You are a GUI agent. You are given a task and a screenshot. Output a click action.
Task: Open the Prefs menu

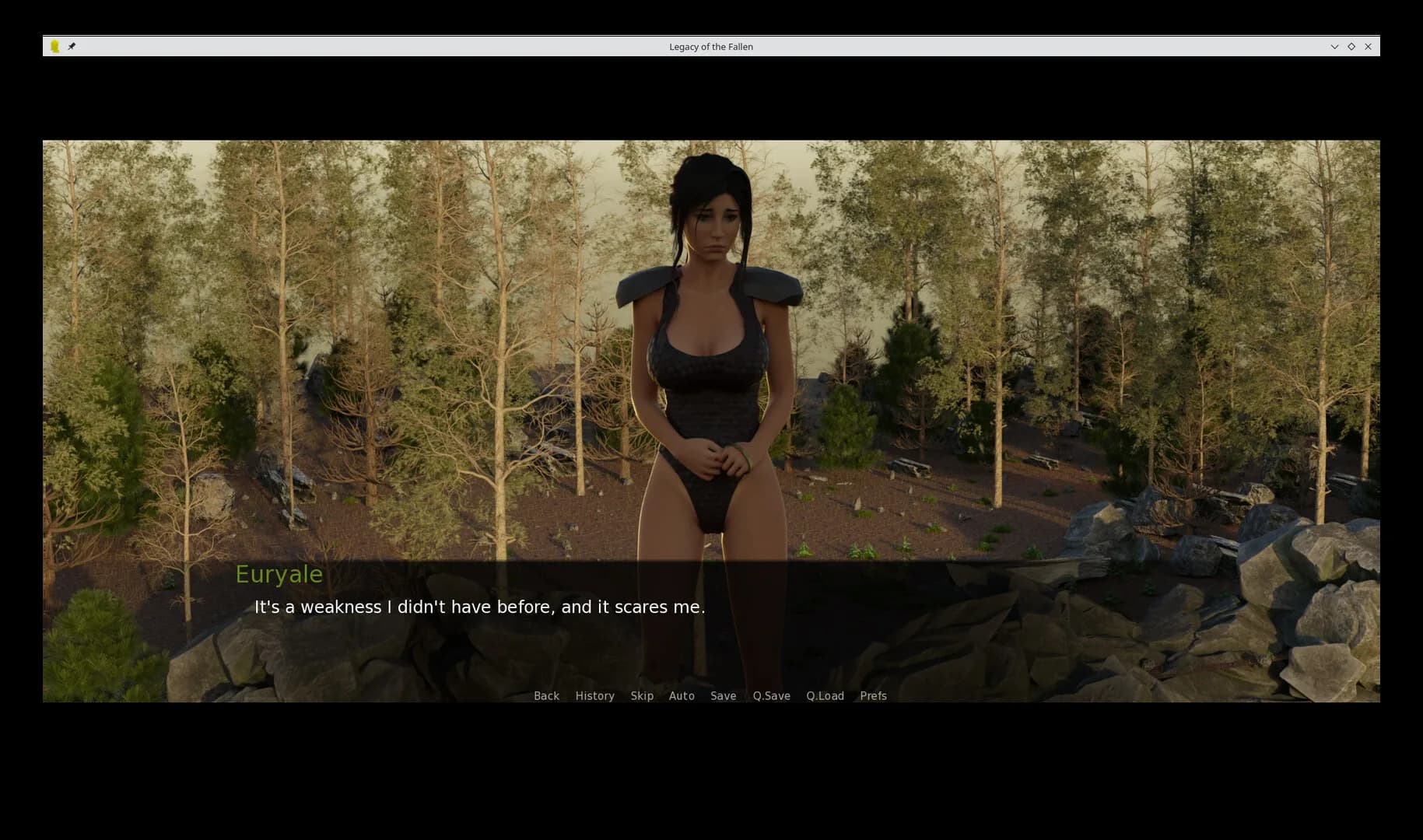point(873,696)
